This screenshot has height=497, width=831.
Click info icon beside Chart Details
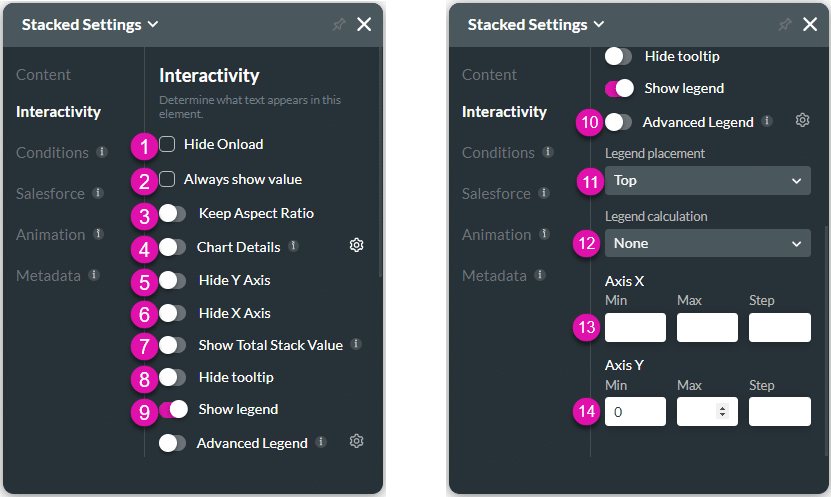[293, 245]
